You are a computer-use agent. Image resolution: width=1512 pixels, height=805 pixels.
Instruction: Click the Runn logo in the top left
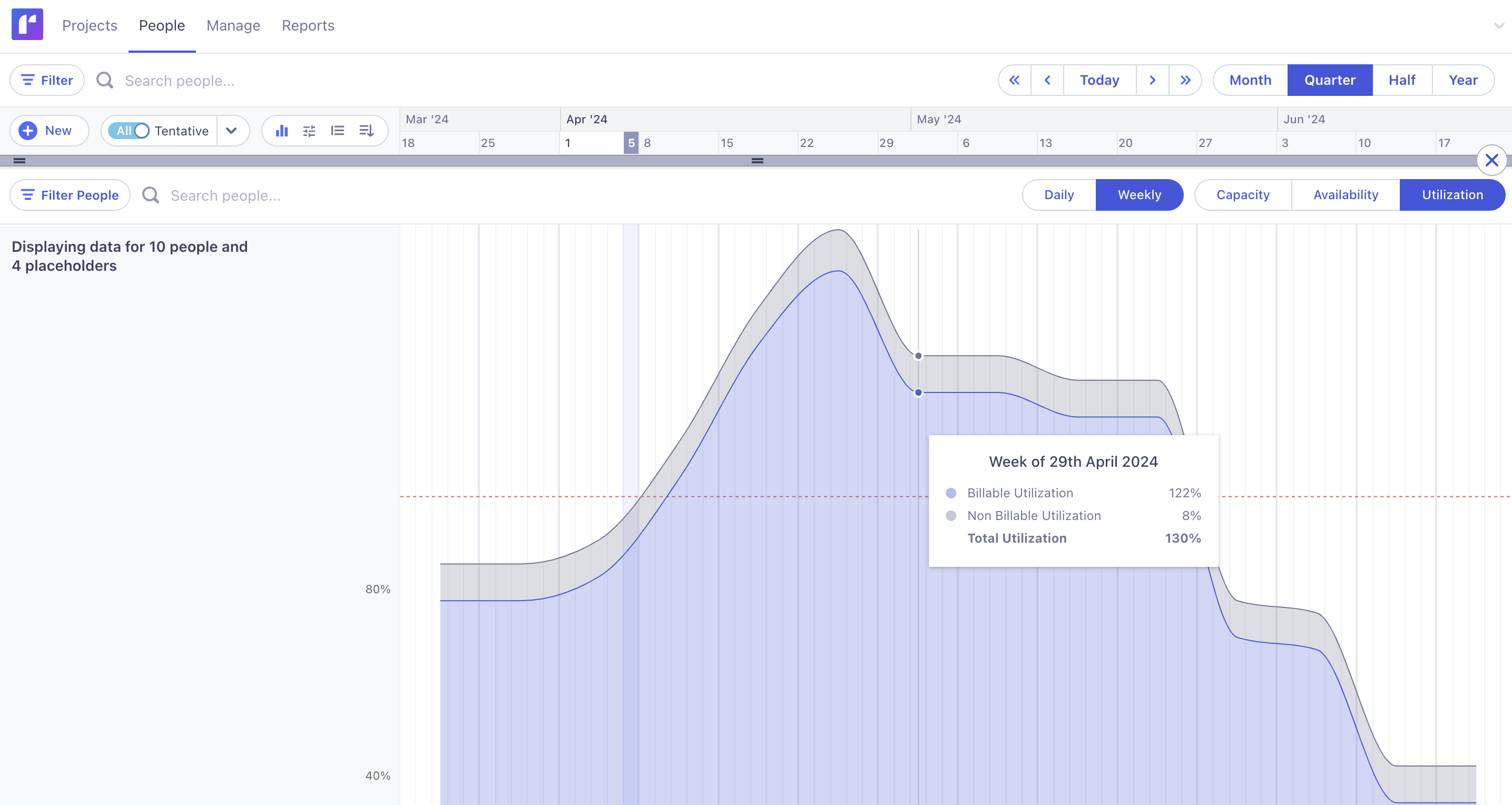(x=27, y=25)
